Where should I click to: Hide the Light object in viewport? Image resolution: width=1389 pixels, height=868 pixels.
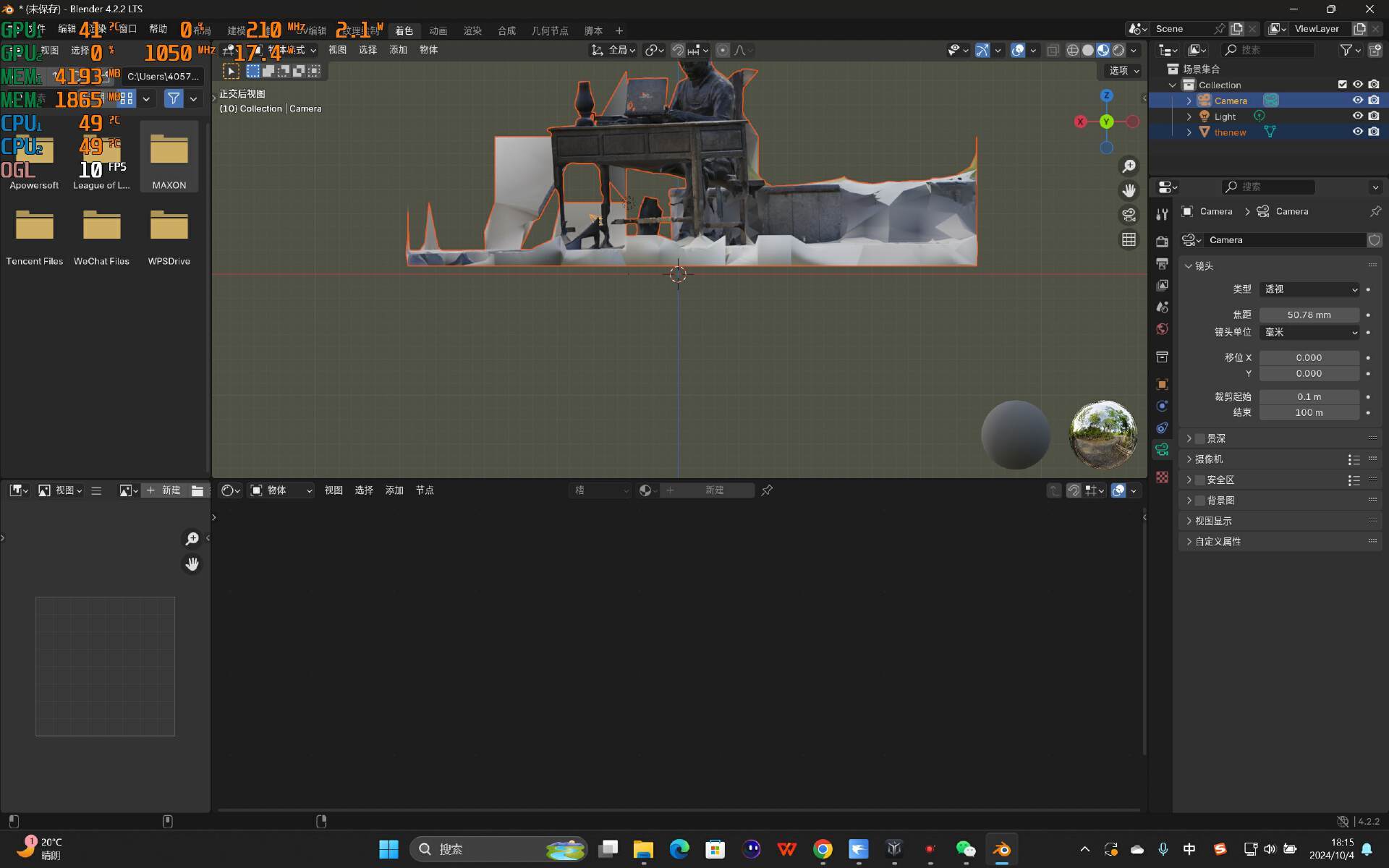tap(1358, 116)
